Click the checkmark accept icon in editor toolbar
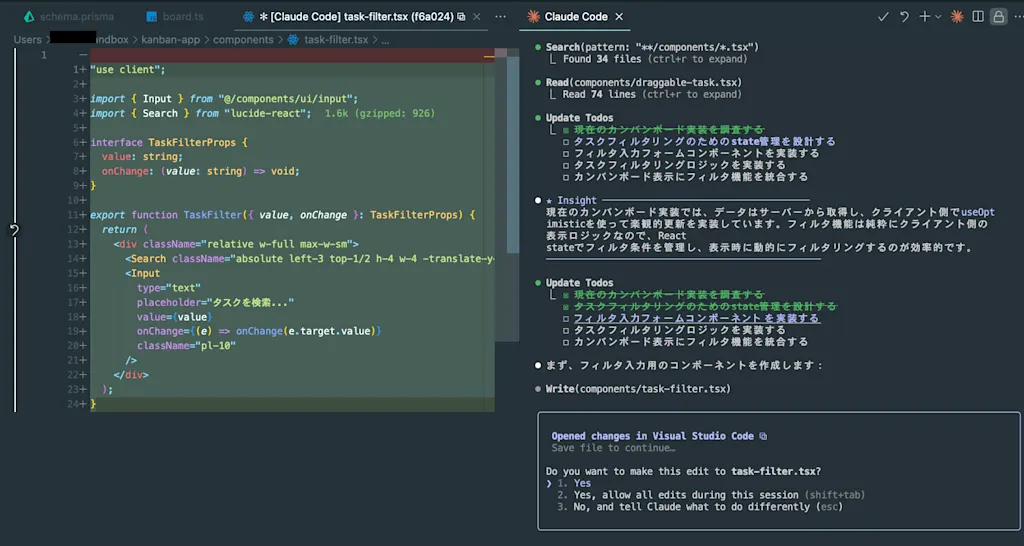1024x546 pixels. (x=883, y=17)
